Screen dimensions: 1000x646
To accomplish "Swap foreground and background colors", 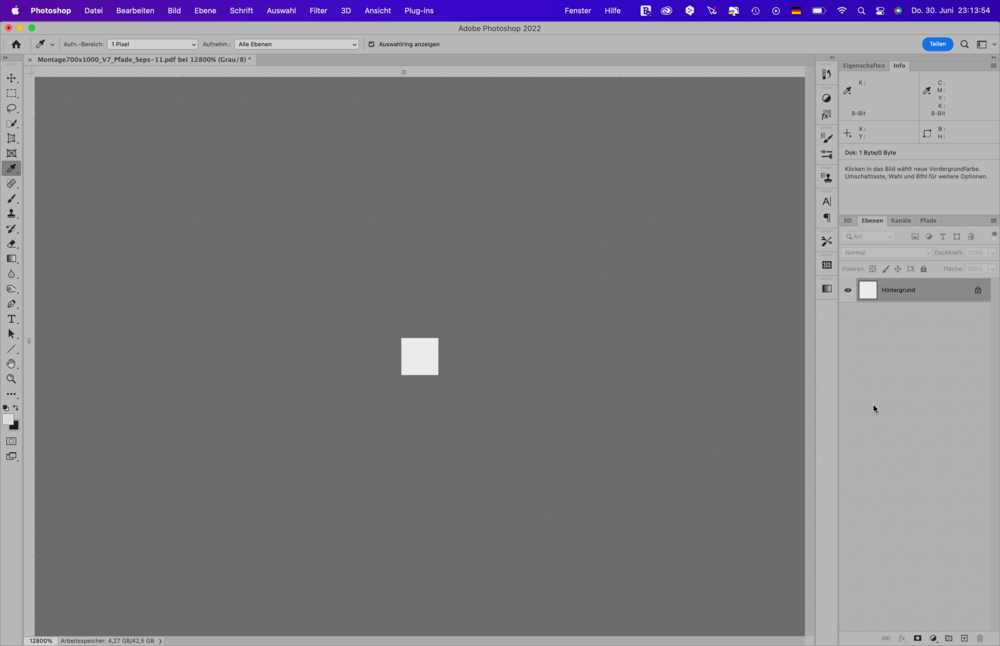I will click(16, 407).
